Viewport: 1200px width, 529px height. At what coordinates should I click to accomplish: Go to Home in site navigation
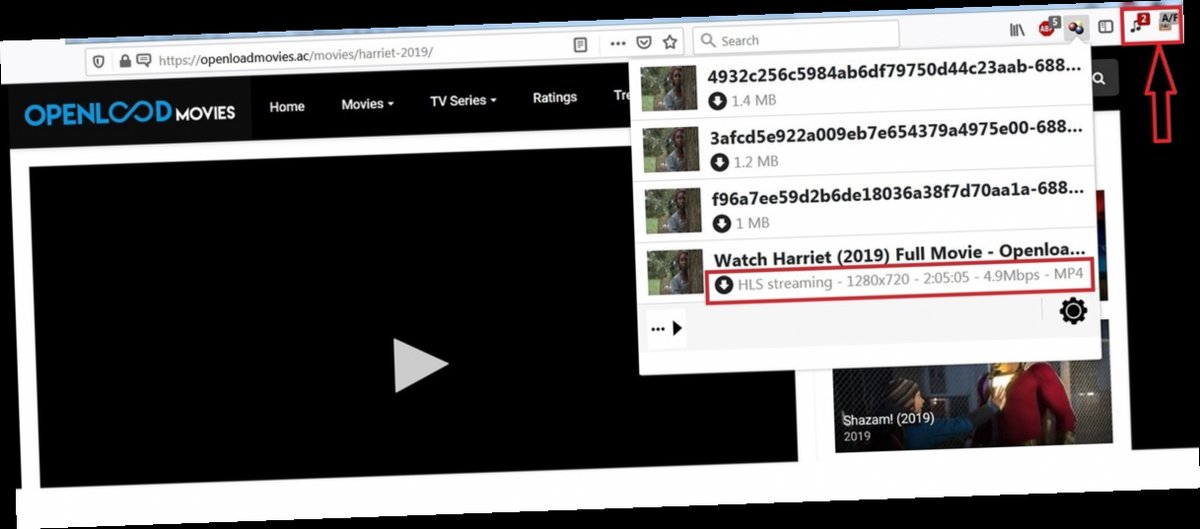287,107
